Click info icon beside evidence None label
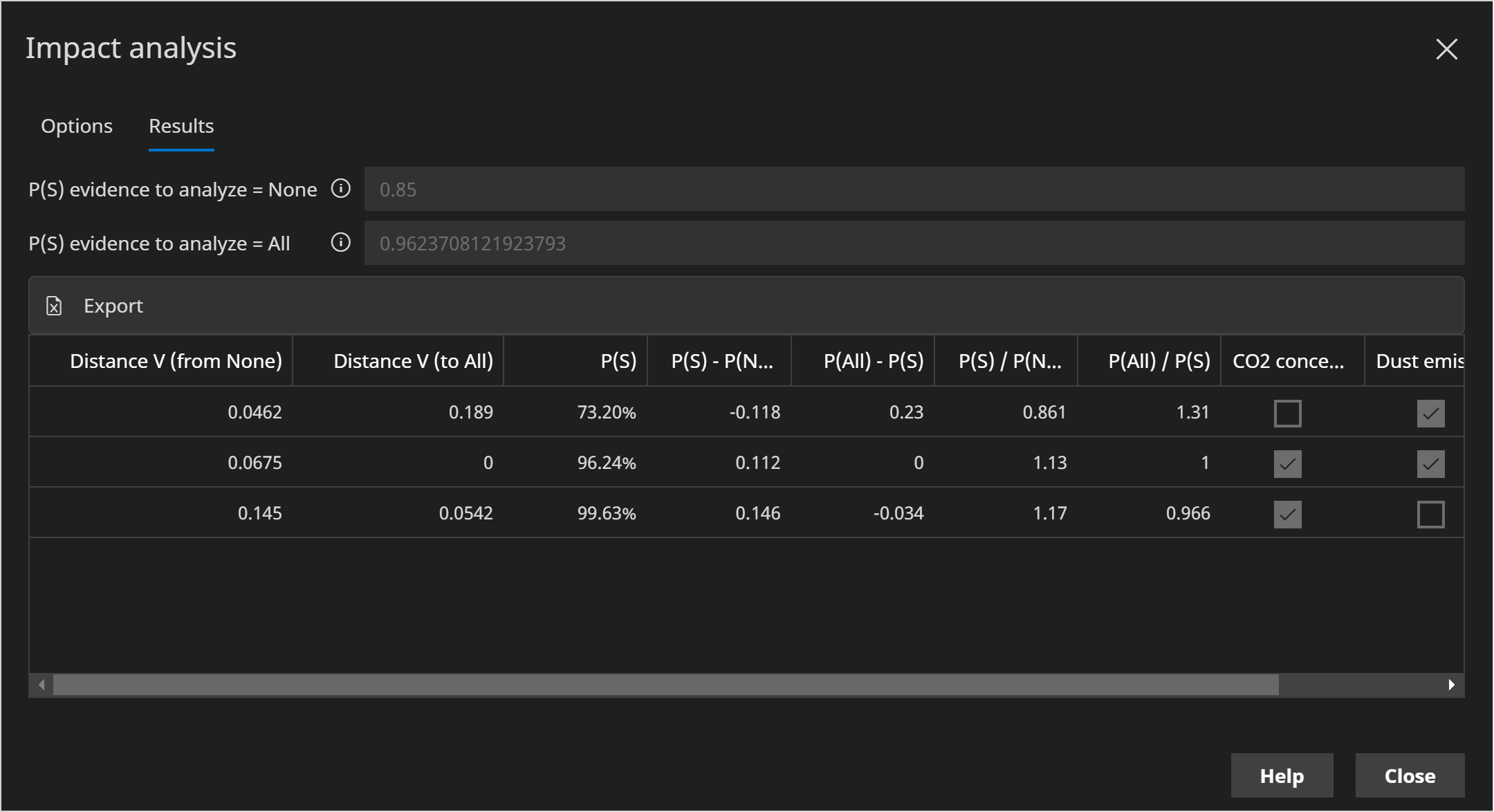 pyautogui.click(x=340, y=189)
